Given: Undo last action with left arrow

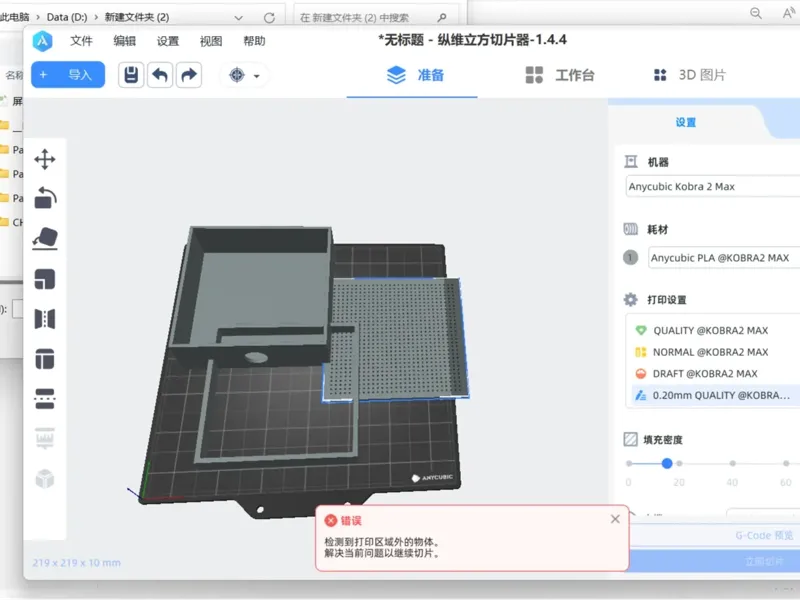Looking at the screenshot, I should (160, 75).
